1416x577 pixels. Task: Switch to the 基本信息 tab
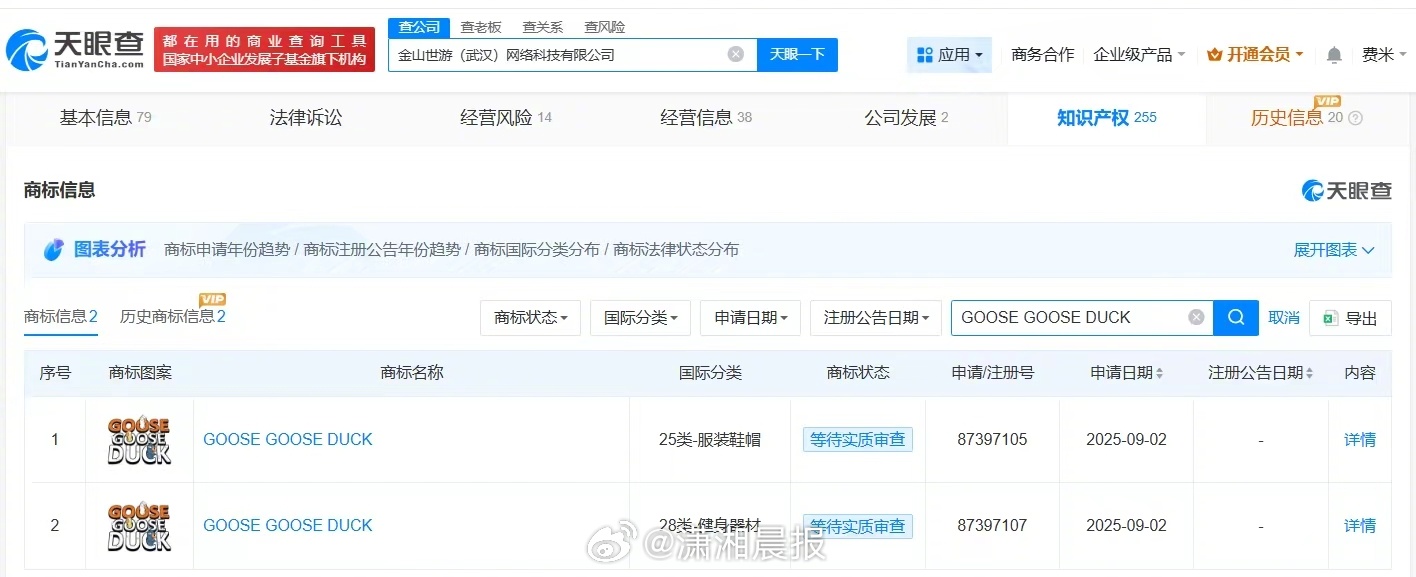point(105,118)
